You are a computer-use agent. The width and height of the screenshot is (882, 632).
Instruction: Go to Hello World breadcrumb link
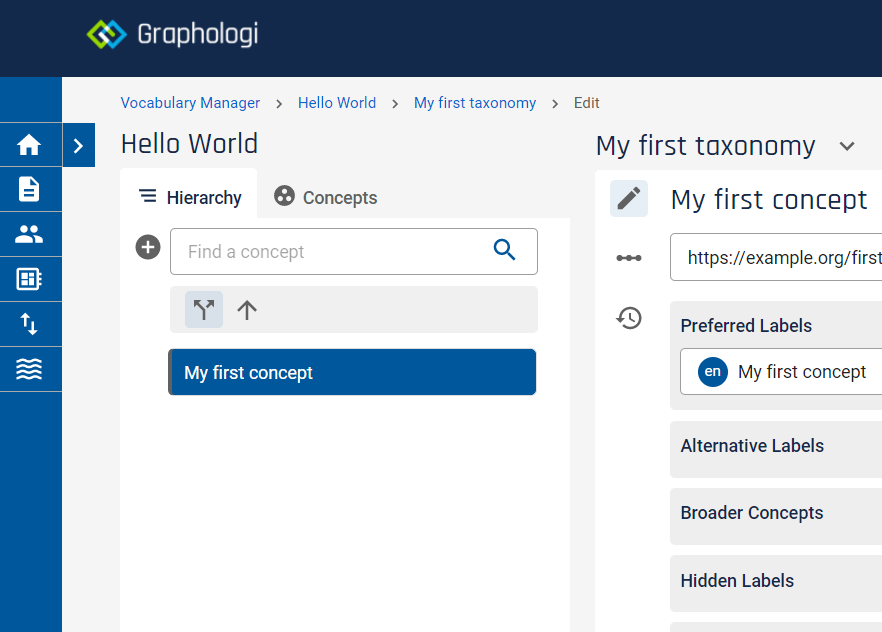[337, 103]
